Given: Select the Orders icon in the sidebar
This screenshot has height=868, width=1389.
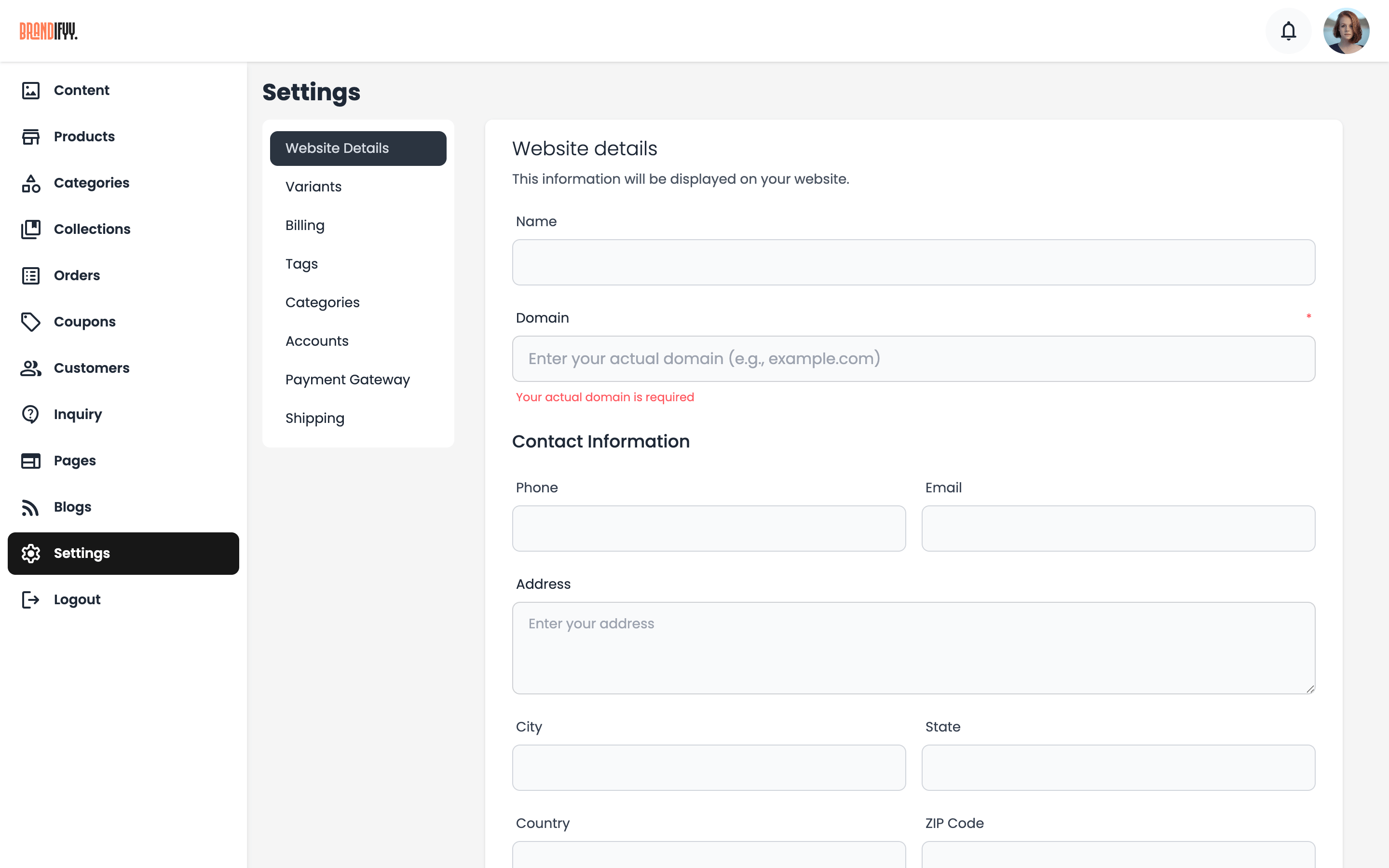Looking at the screenshot, I should point(30,275).
